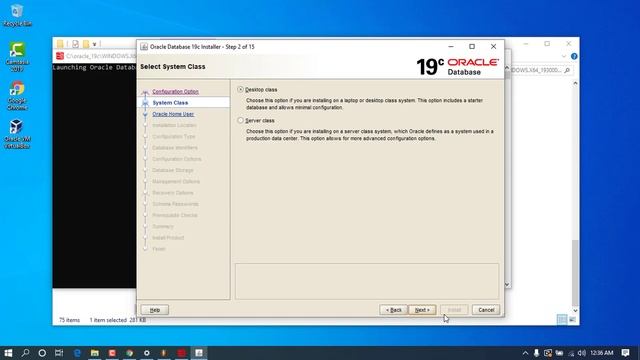Open taskbar Search magnifier

click(25, 353)
